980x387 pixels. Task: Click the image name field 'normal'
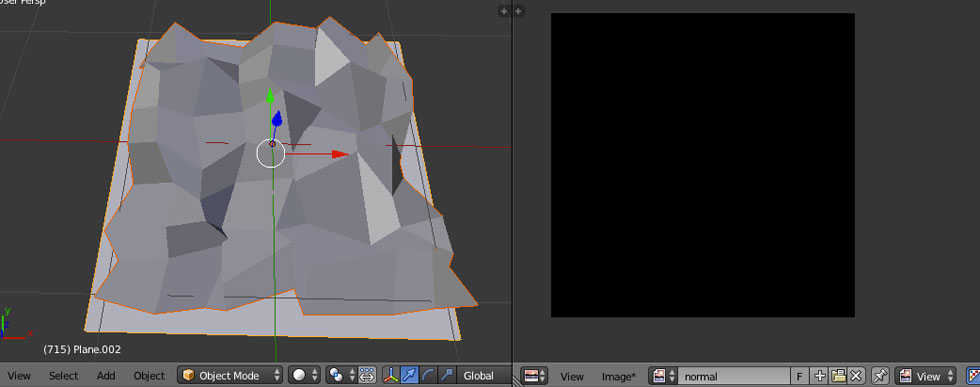coord(734,376)
